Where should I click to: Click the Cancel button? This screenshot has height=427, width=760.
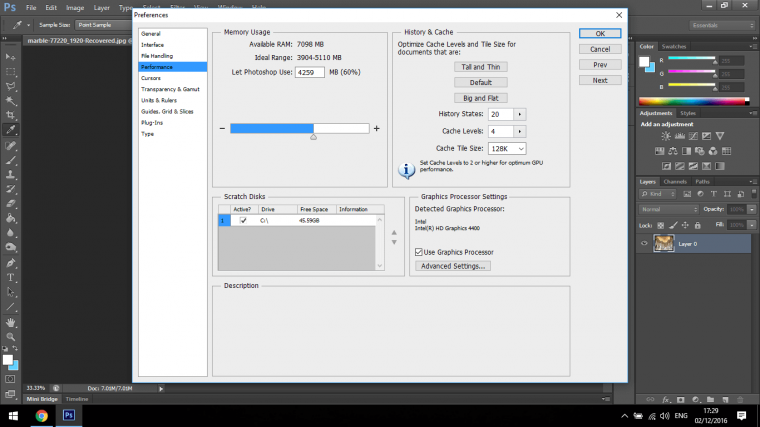click(x=600, y=49)
